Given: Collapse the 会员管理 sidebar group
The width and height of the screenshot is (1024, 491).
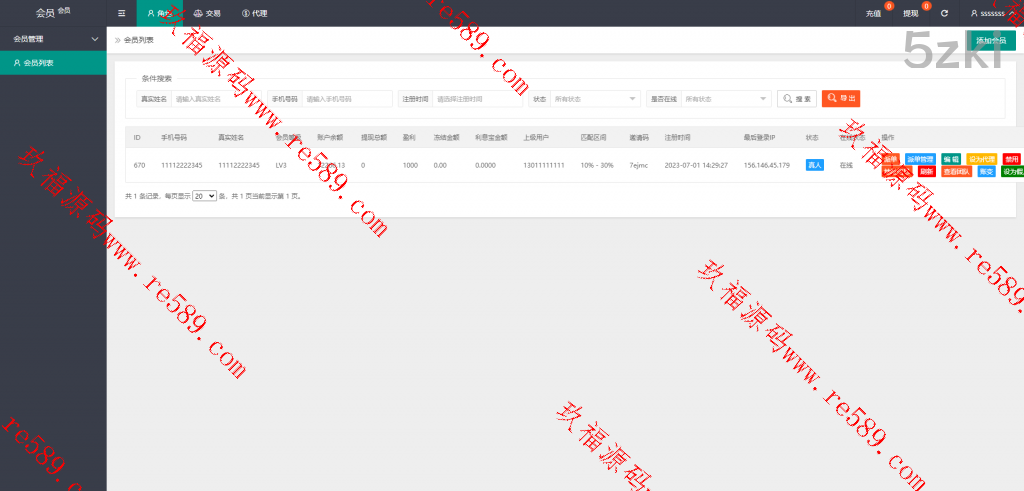Looking at the screenshot, I should 54,39.
